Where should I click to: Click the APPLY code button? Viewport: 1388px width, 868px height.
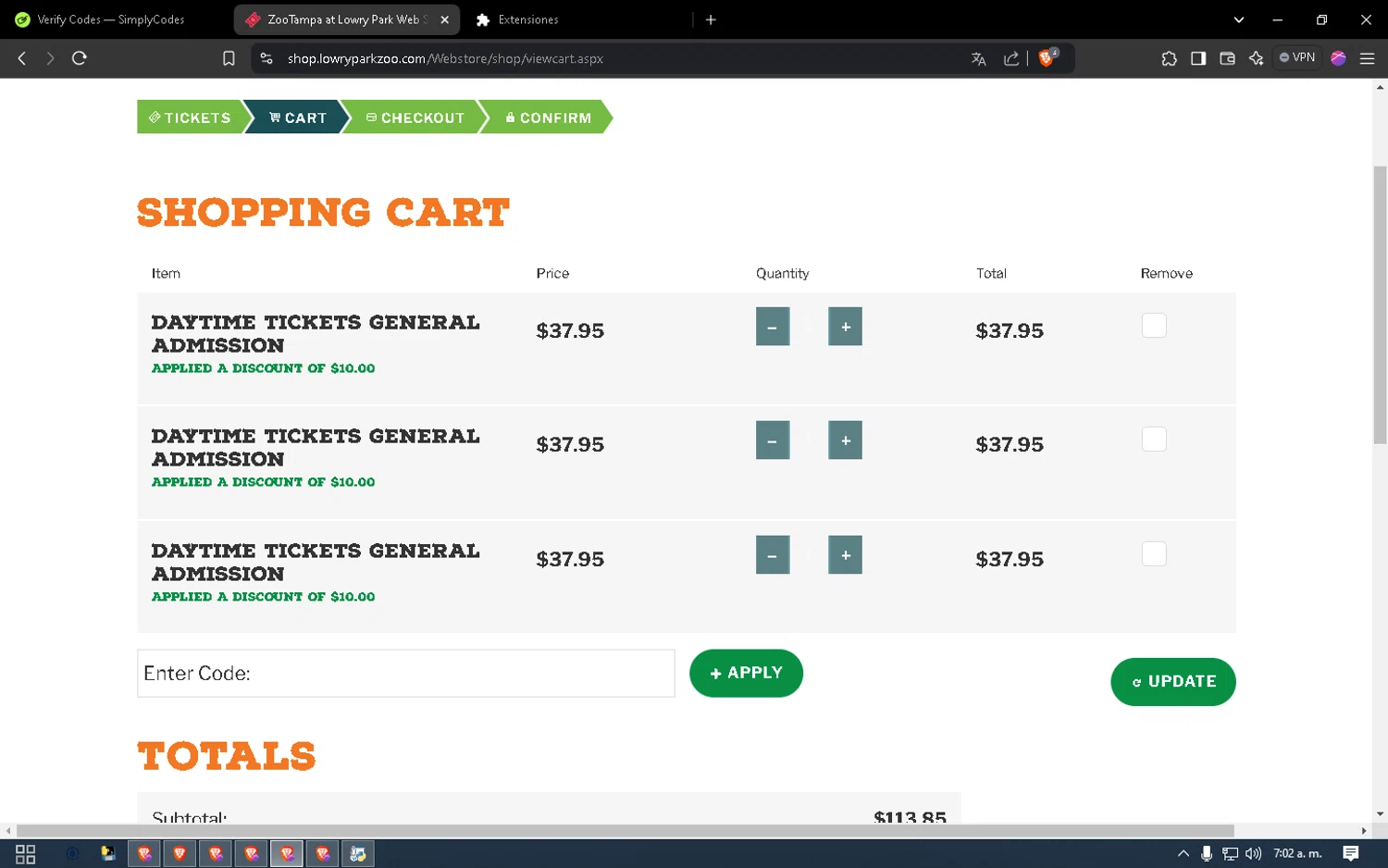click(746, 673)
